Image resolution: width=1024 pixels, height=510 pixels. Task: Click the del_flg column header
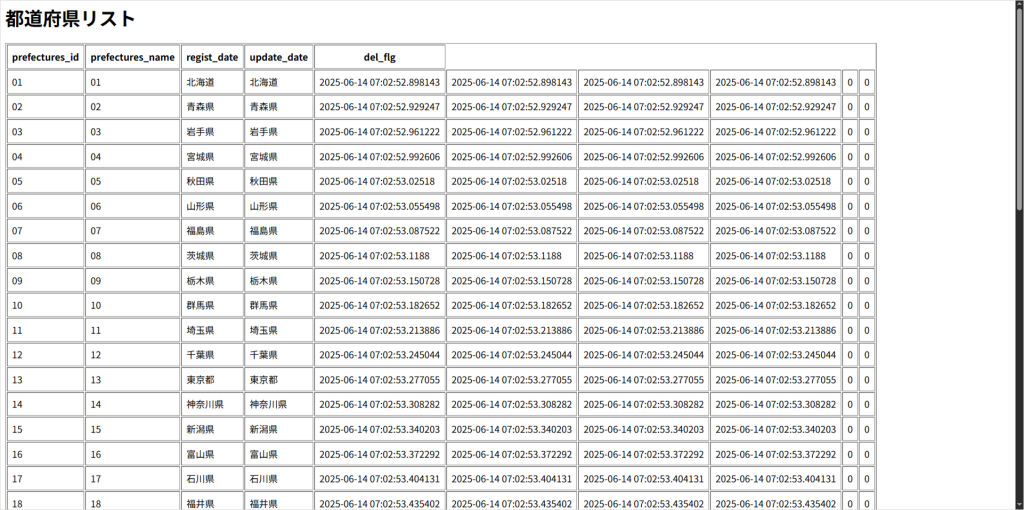(379, 57)
